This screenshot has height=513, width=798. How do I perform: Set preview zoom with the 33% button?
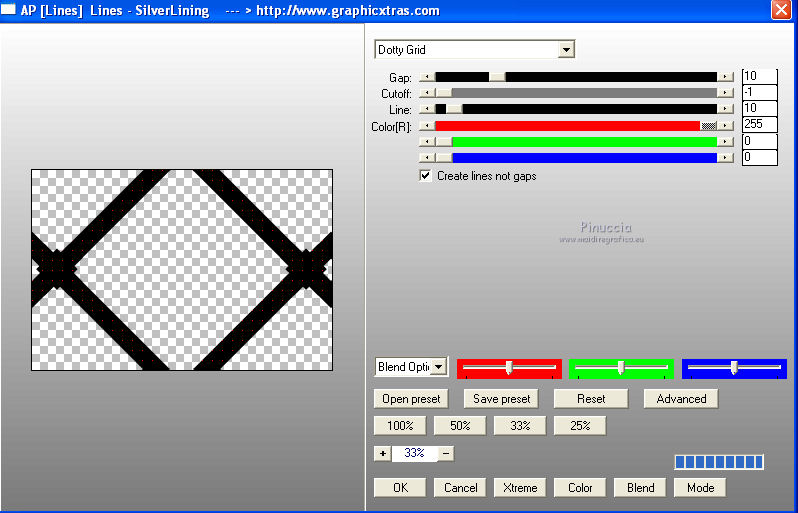[x=520, y=426]
